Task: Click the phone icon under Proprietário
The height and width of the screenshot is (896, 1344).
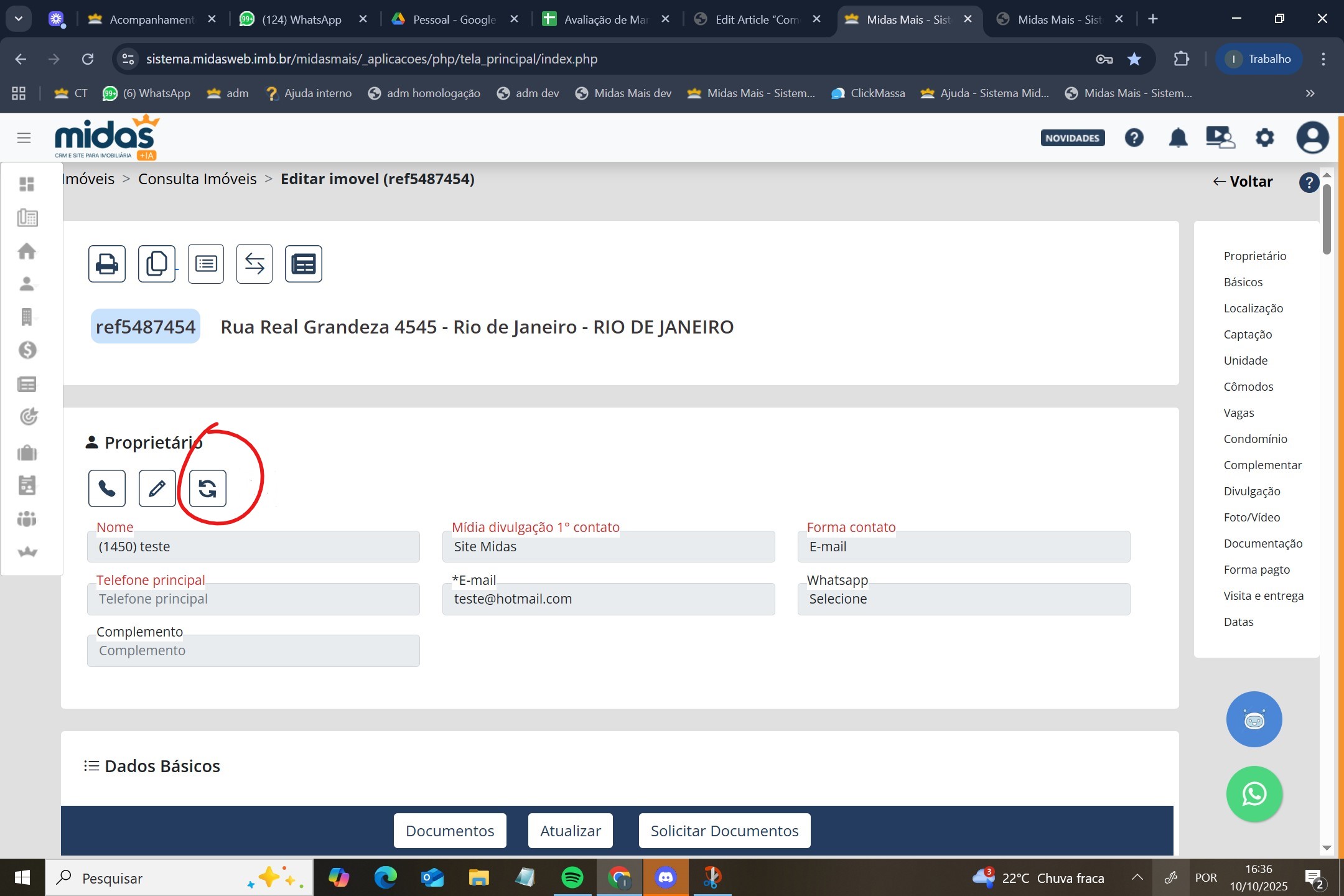Action: click(107, 488)
